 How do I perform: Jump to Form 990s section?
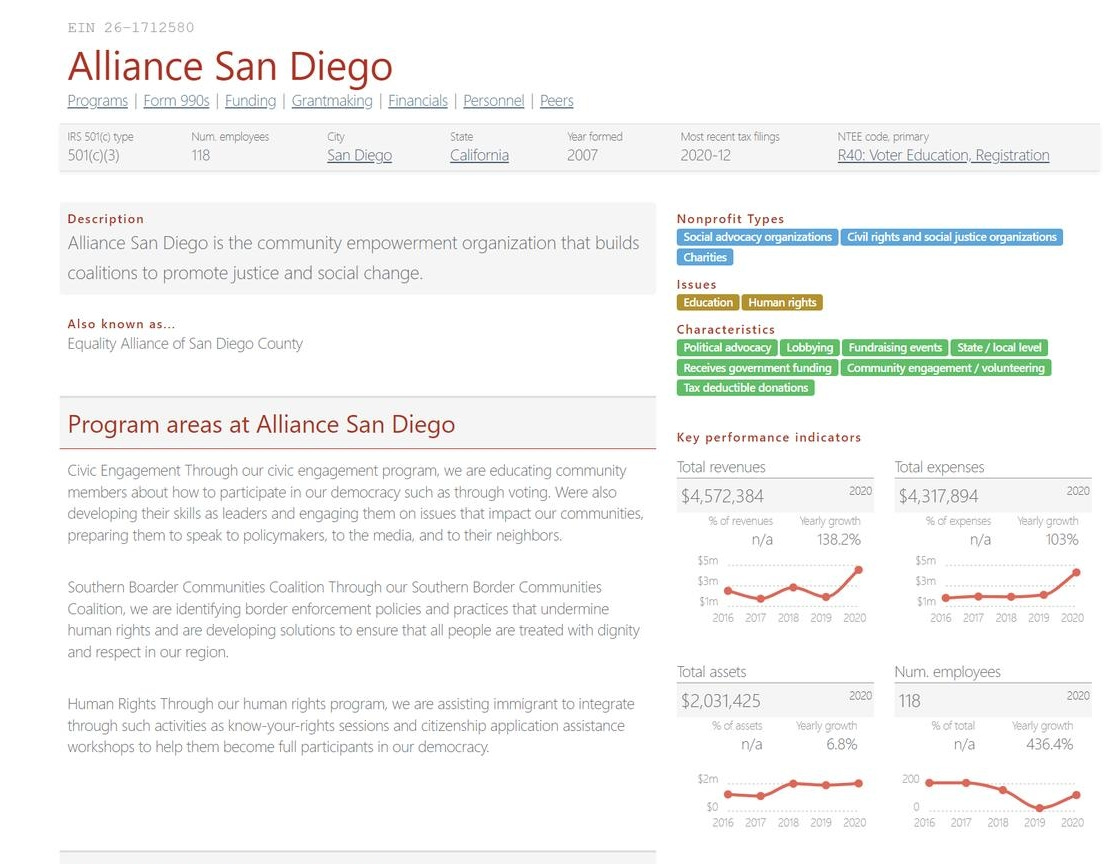tap(176, 100)
